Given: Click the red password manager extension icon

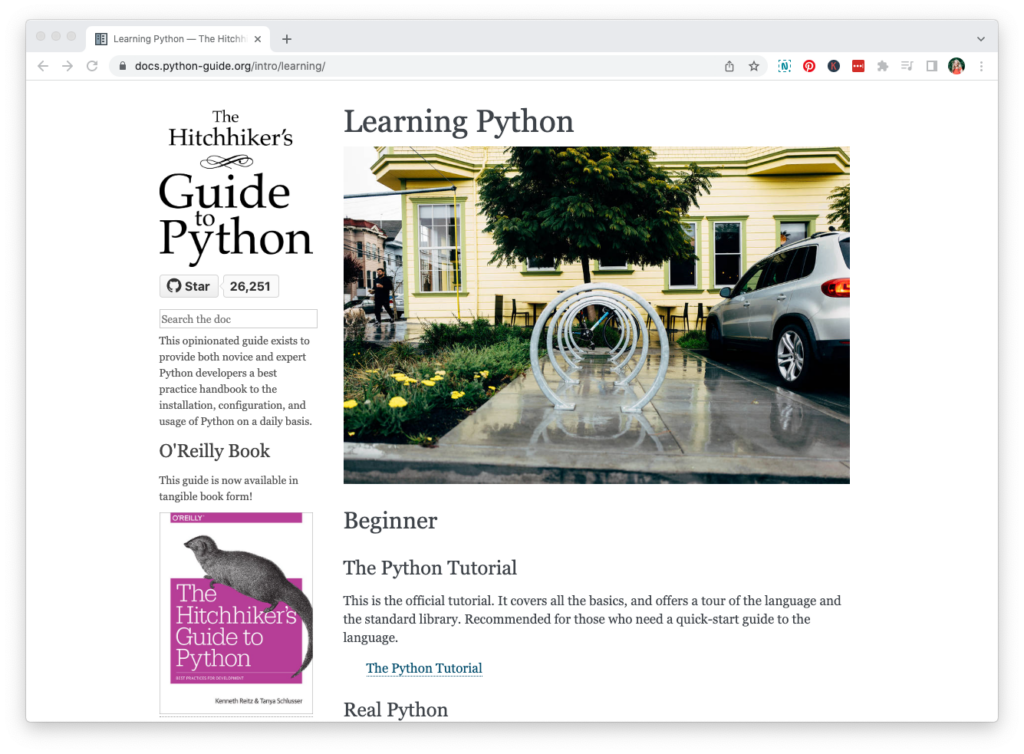Looking at the screenshot, I should point(858,66).
